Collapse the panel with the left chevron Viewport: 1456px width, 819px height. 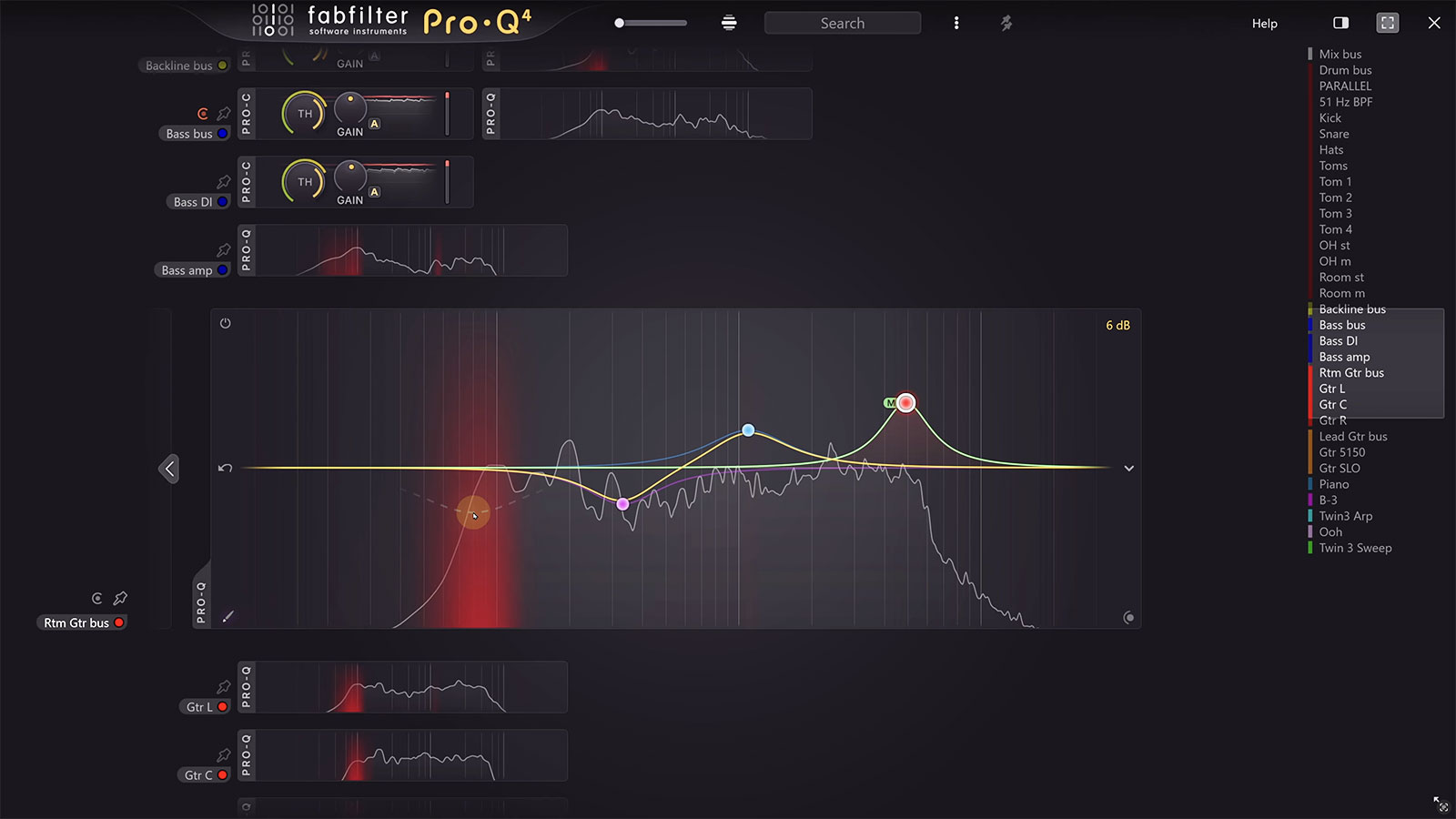pos(168,469)
